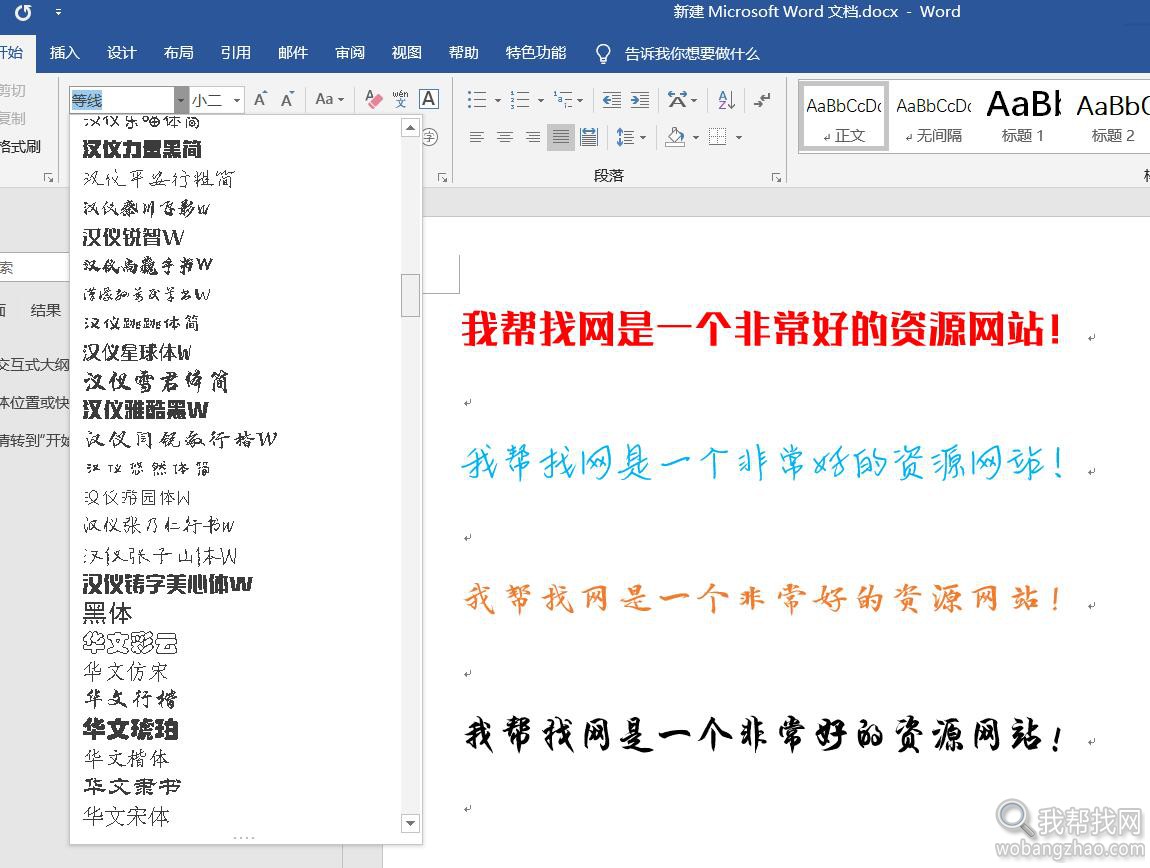Switch to the 布局 tab
The height and width of the screenshot is (868, 1150).
click(x=178, y=53)
